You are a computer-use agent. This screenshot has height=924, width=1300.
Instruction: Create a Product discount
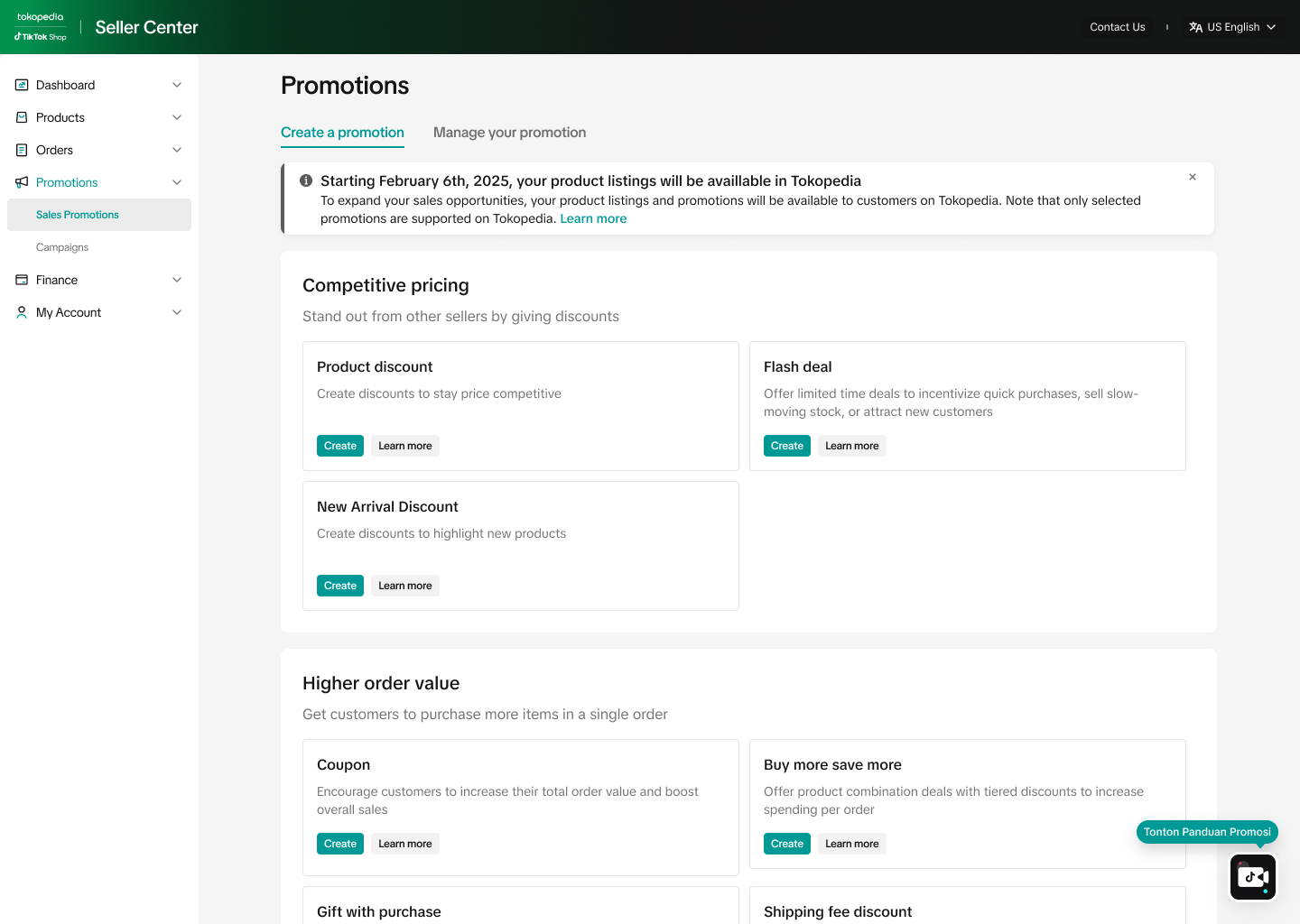pos(340,446)
